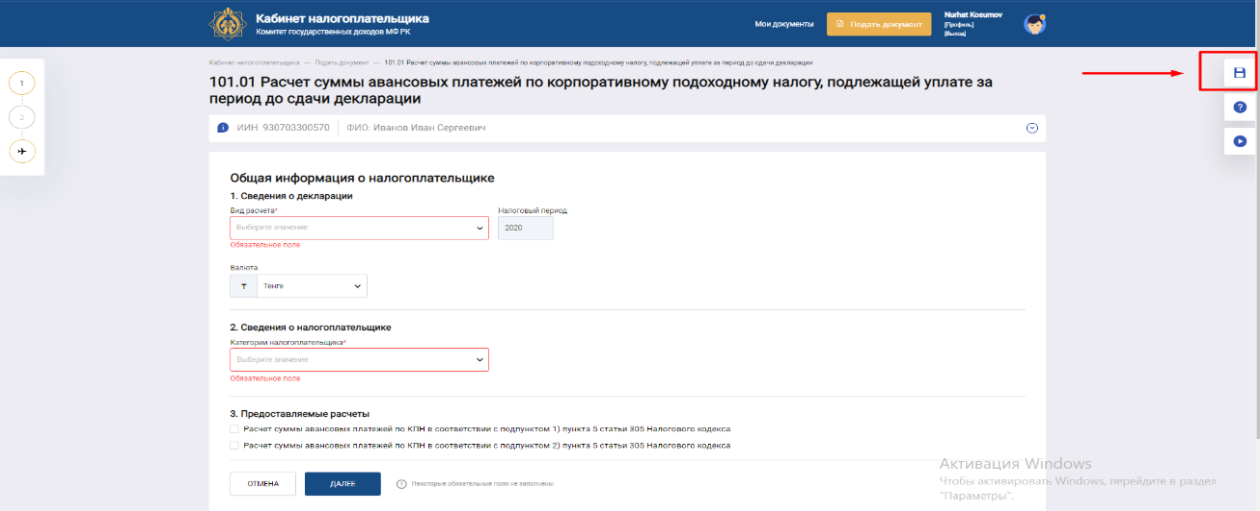Image resolution: width=1260 pixels, height=511 pixels.
Task: Open the Вид расчета dropdown
Action: point(359,228)
